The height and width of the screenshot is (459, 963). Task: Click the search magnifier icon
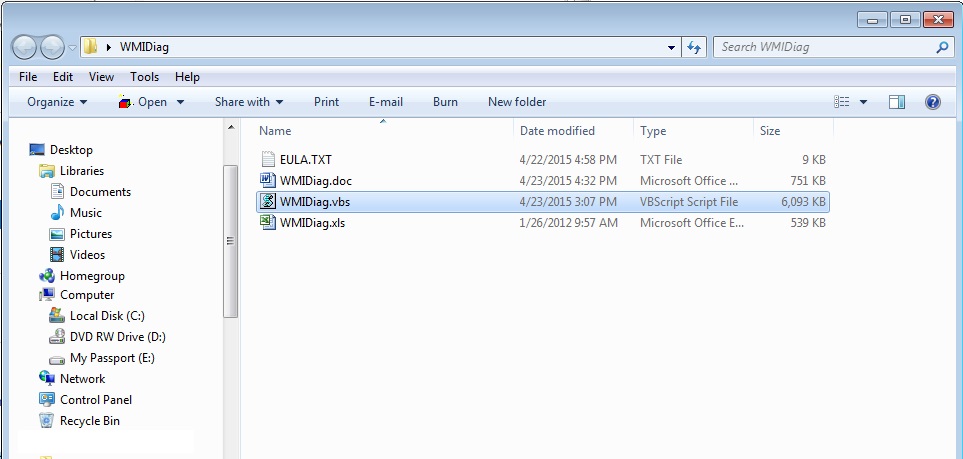(942, 47)
